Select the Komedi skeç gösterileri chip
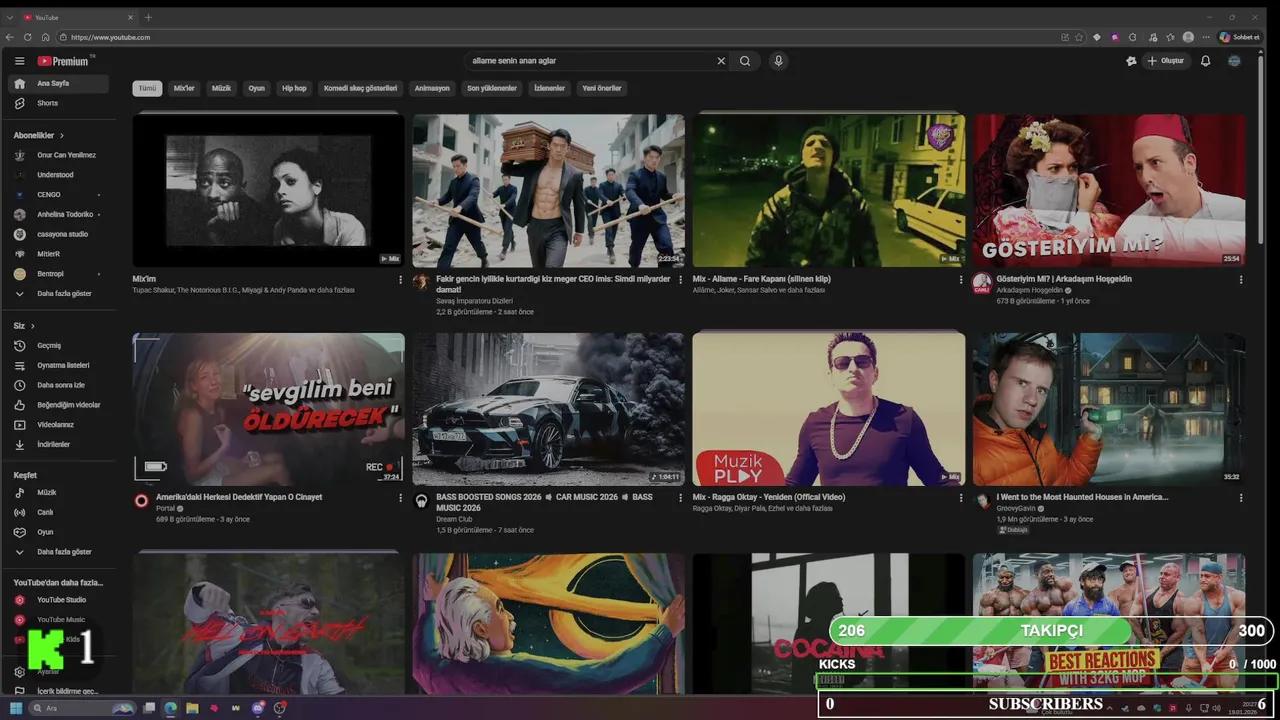This screenshot has width=1280, height=720. pos(361,88)
